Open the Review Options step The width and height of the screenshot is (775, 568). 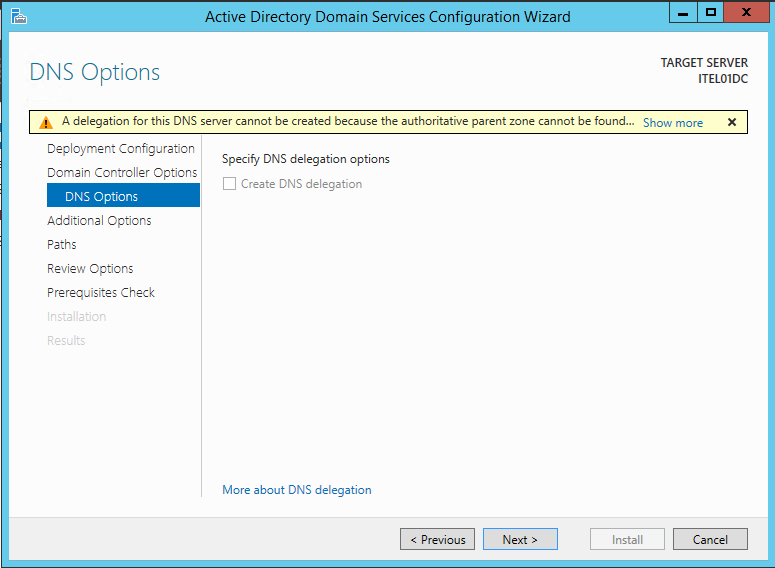(90, 268)
